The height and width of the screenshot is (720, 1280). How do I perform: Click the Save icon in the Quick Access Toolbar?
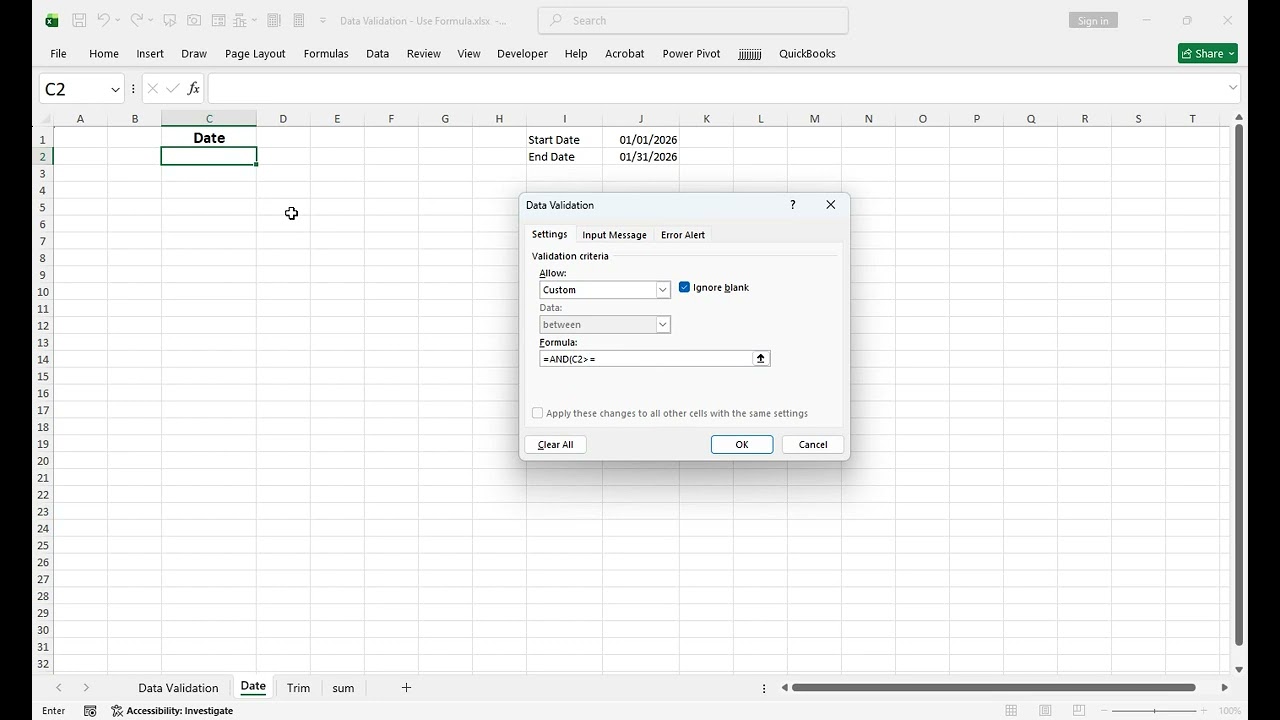79,20
